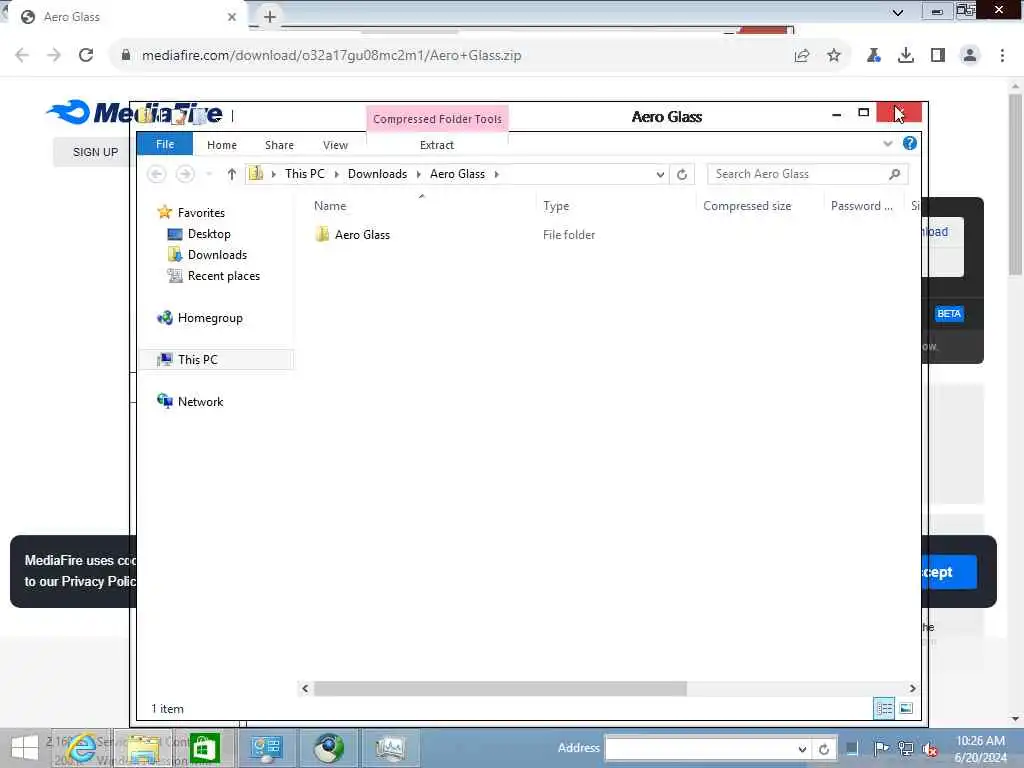Click the Compressed Folder Tools contextual tab
1024x768 pixels.
437,119
